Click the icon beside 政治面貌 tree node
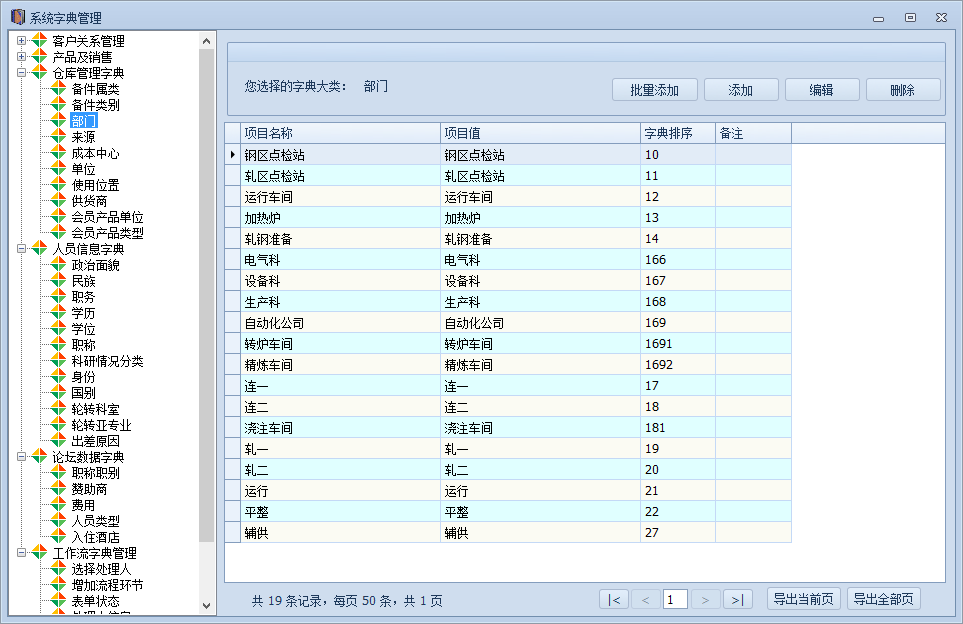The height and width of the screenshot is (624, 963). tap(58, 265)
